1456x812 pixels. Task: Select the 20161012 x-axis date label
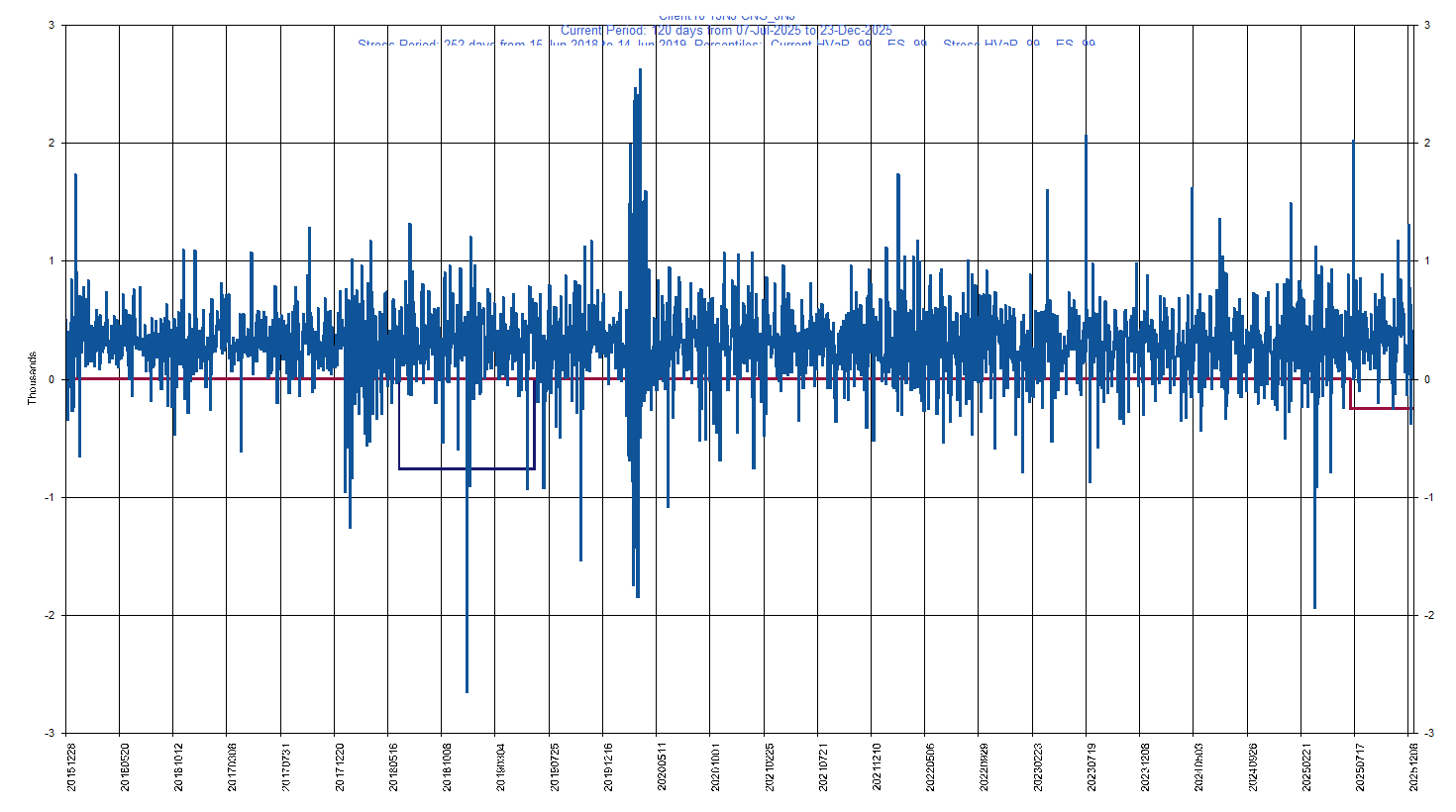click(x=178, y=766)
